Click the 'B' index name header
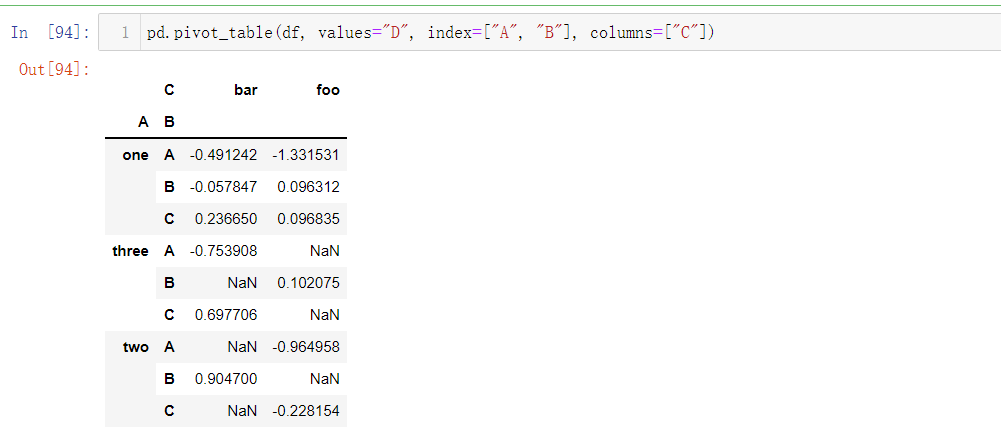1001x435 pixels. [169, 122]
